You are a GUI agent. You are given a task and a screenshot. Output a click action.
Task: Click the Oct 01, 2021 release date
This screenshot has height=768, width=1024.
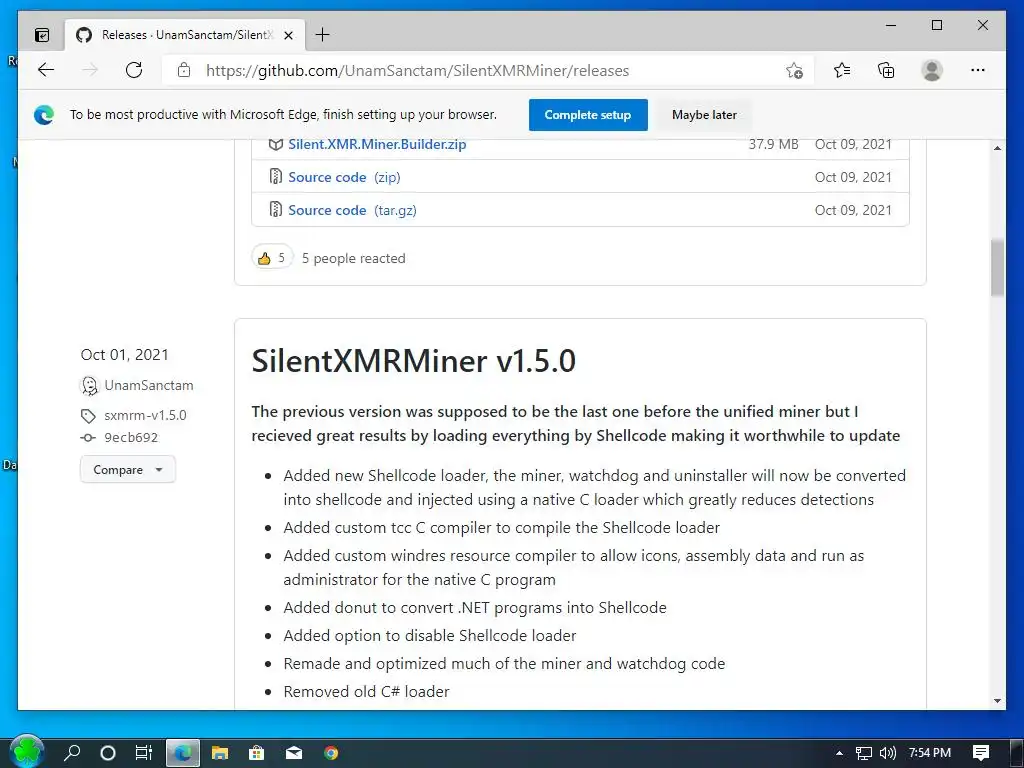[x=124, y=355]
